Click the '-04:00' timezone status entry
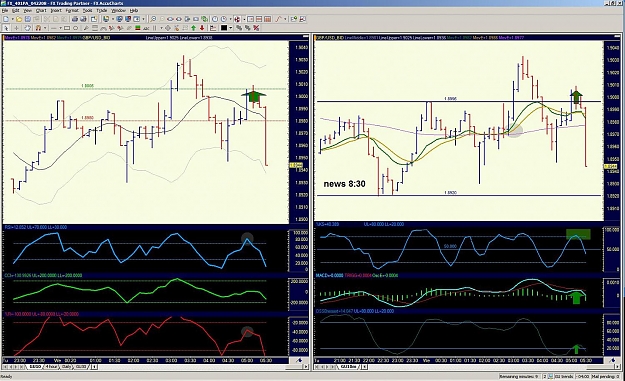Screen dimensions: 625x381 pyautogui.click(x=582, y=376)
